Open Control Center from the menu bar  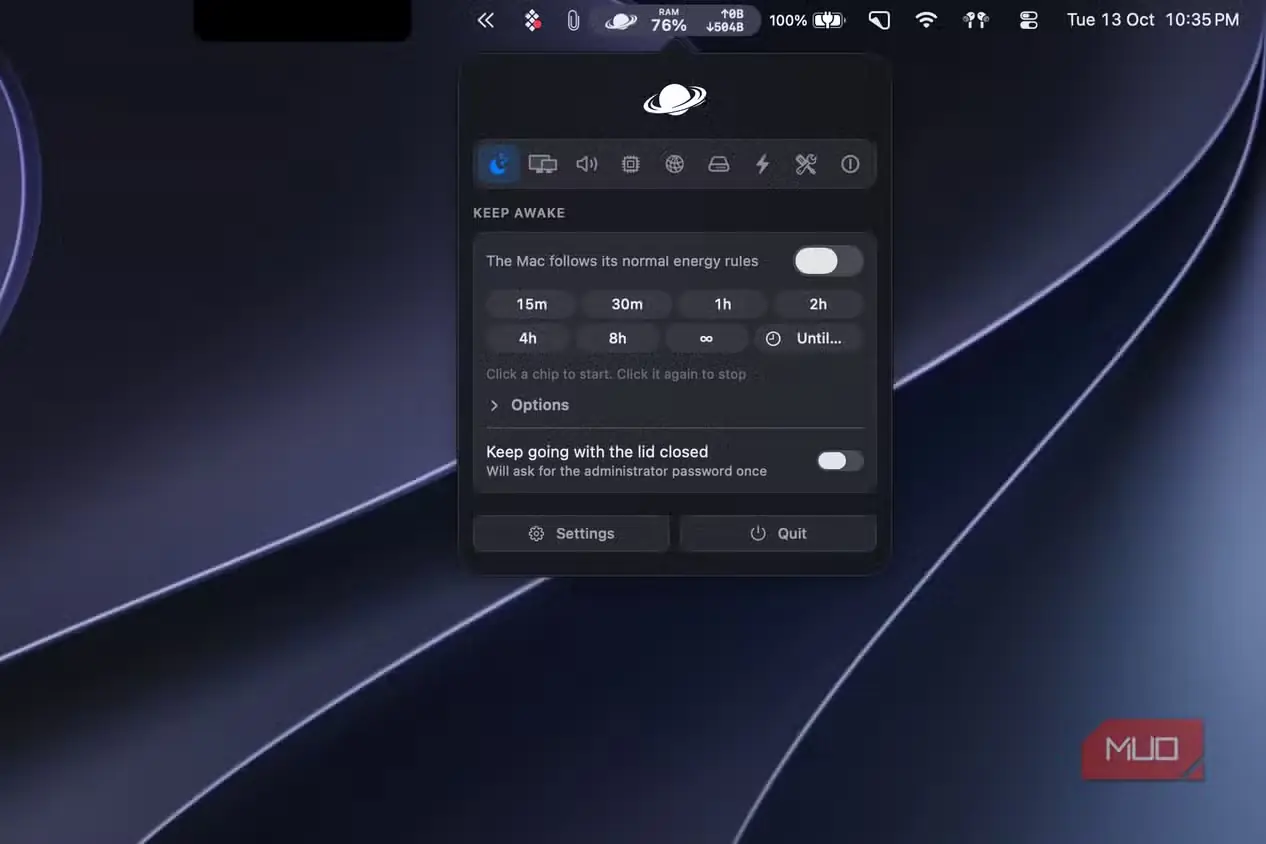tap(1029, 20)
